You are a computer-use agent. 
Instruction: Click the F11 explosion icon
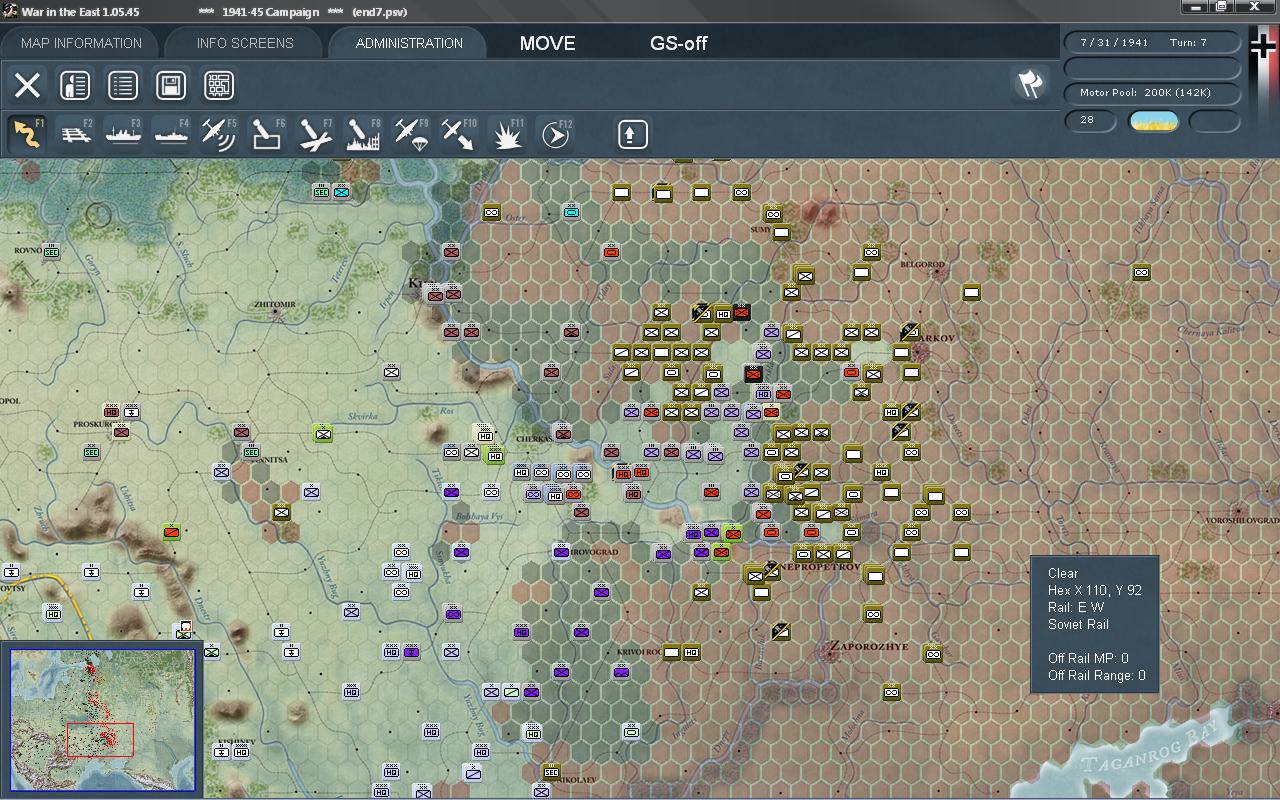(x=507, y=134)
